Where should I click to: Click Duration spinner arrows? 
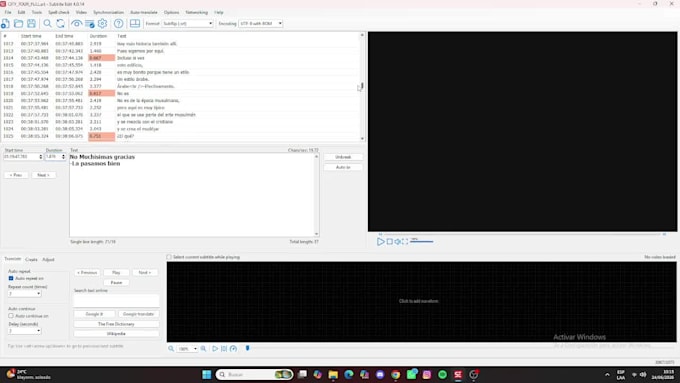coord(63,157)
